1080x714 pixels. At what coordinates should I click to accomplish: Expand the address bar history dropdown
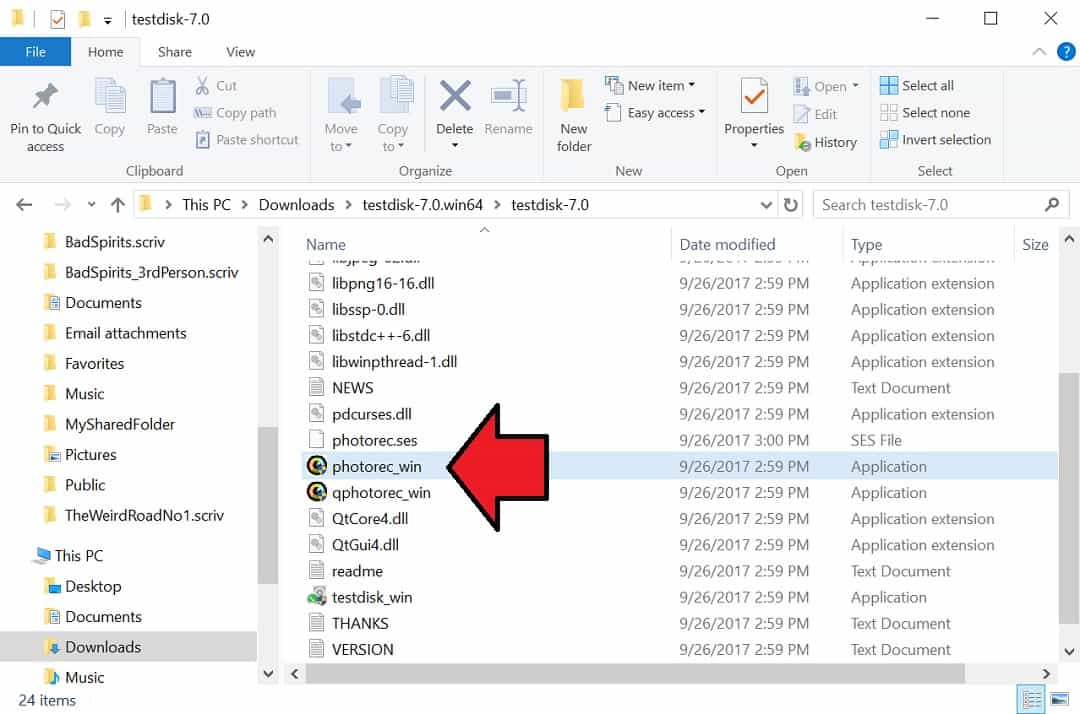[x=766, y=204]
